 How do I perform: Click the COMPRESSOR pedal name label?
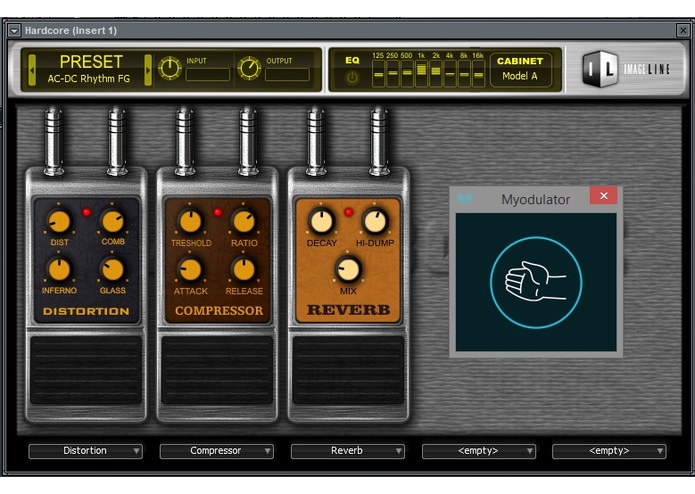point(219,311)
